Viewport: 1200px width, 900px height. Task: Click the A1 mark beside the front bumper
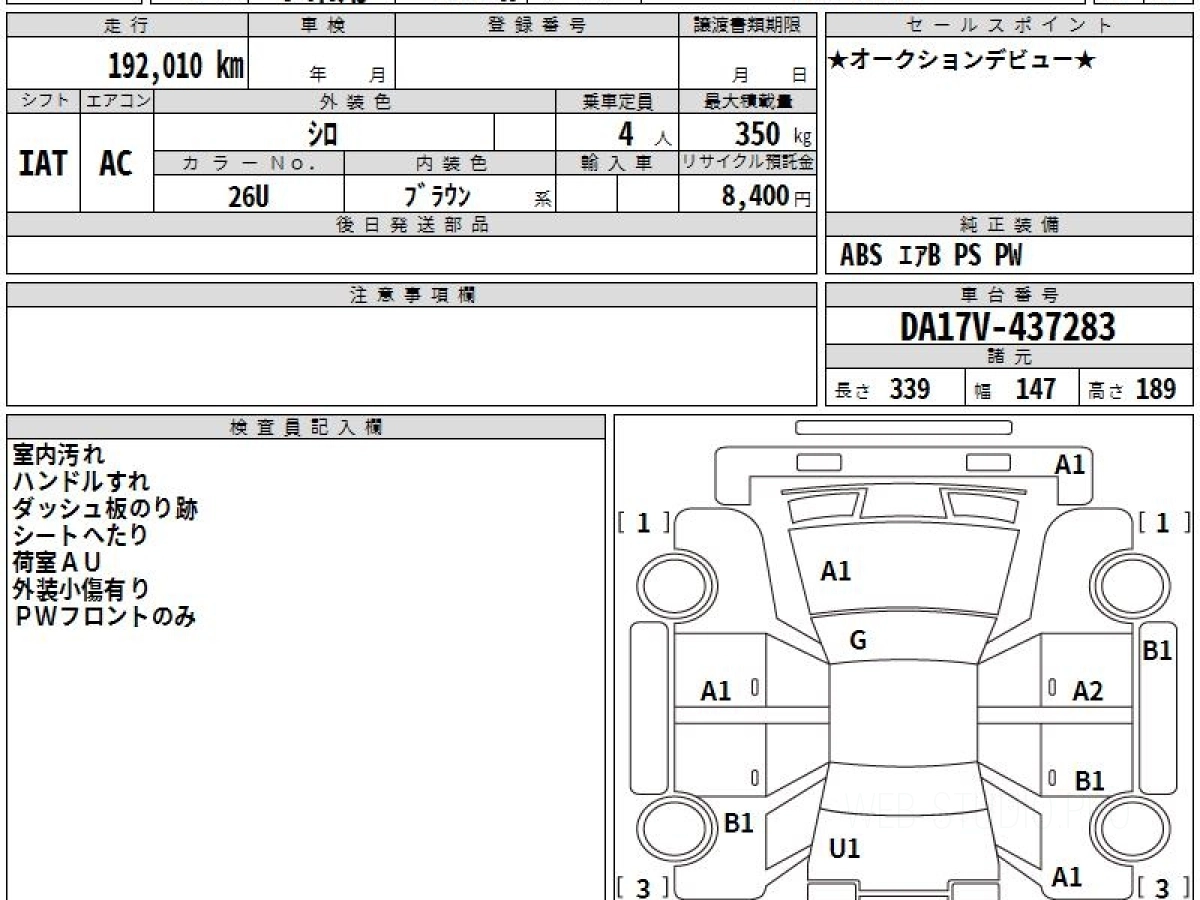1070,464
